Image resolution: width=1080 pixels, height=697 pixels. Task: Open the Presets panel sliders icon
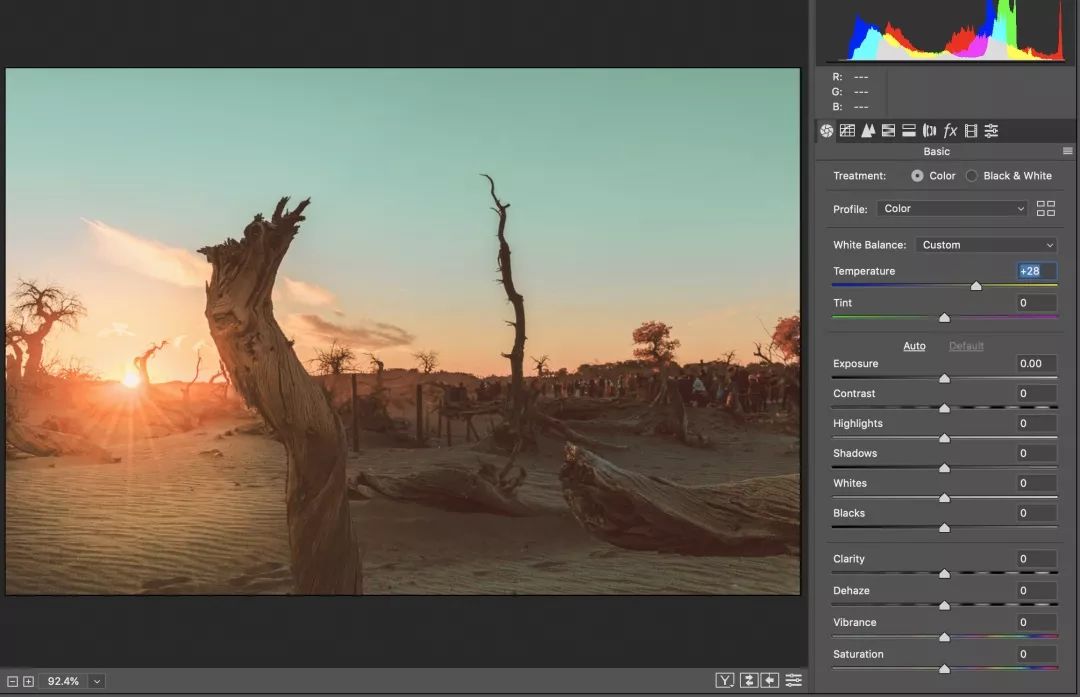[x=991, y=131]
